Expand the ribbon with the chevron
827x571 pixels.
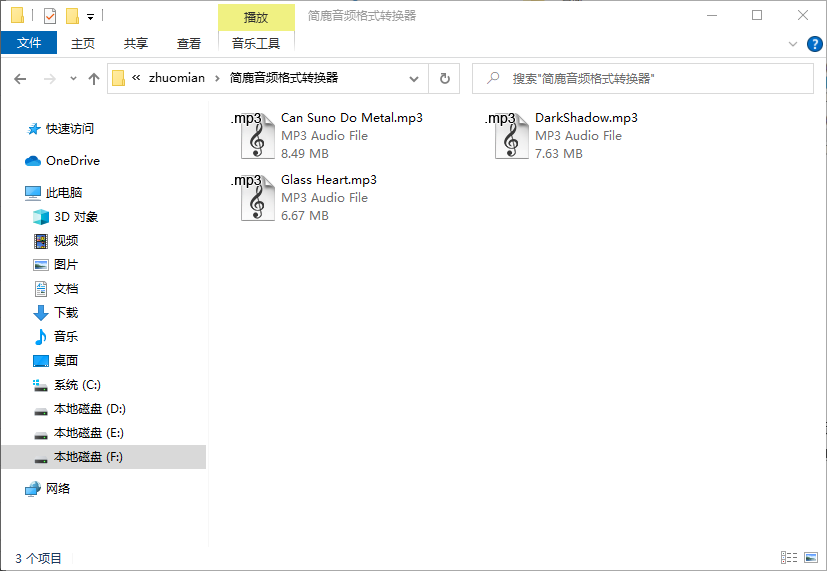(x=793, y=44)
